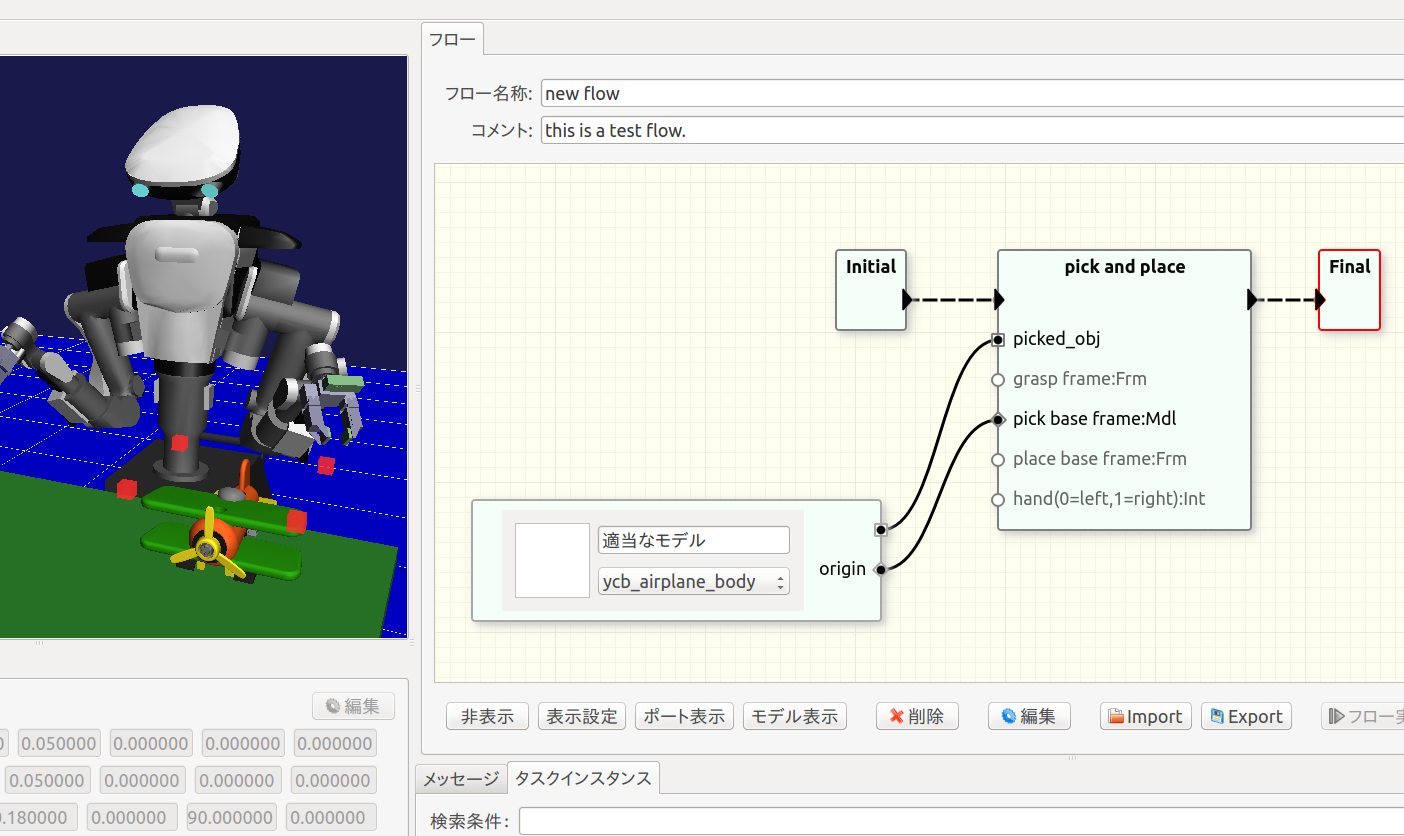
Task: Click the 'origin' label on model node
Action: click(842, 569)
